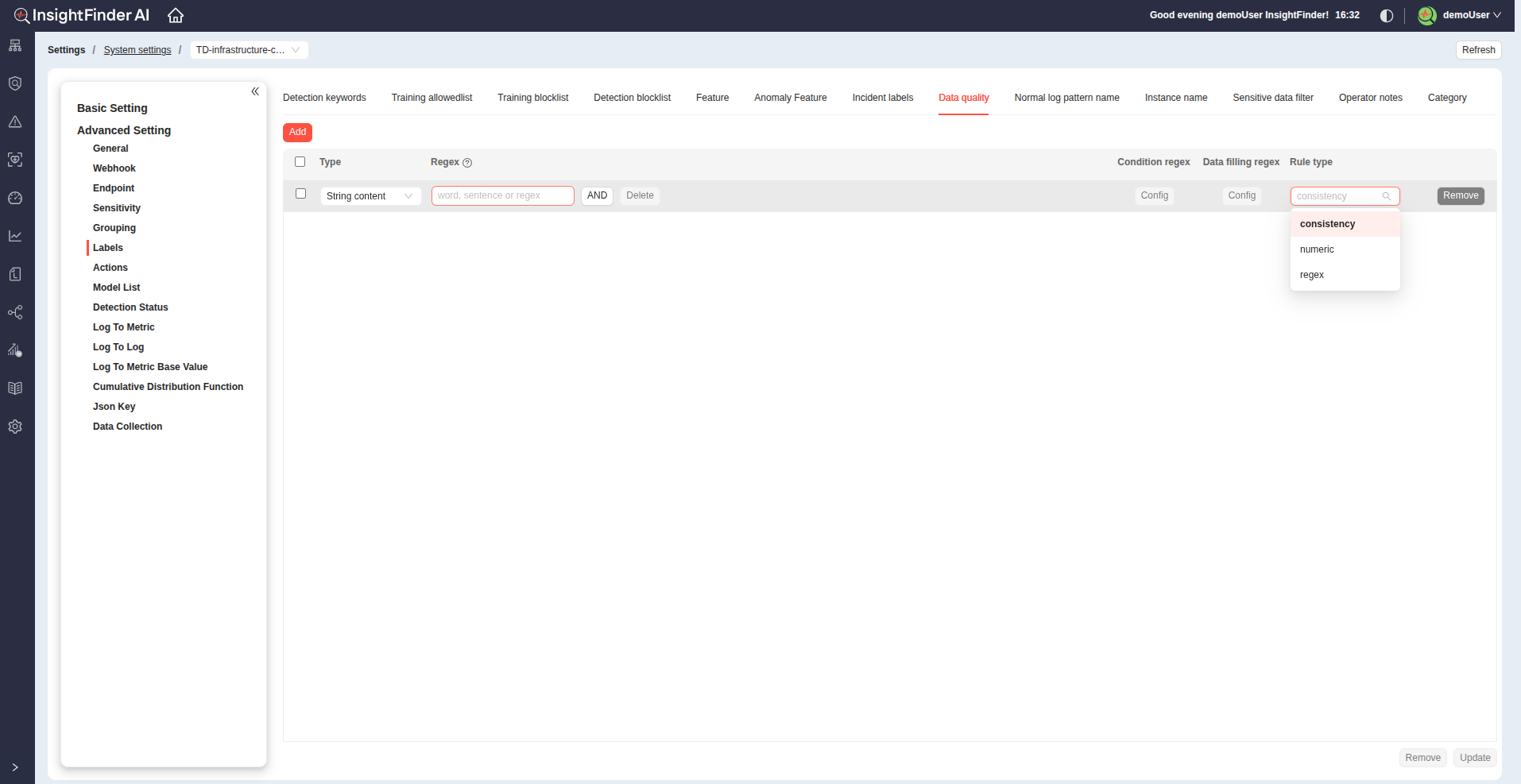Viewport: 1521px width, 784px height.
Task: Check the select-all checkbox in table header
Action: pos(300,162)
